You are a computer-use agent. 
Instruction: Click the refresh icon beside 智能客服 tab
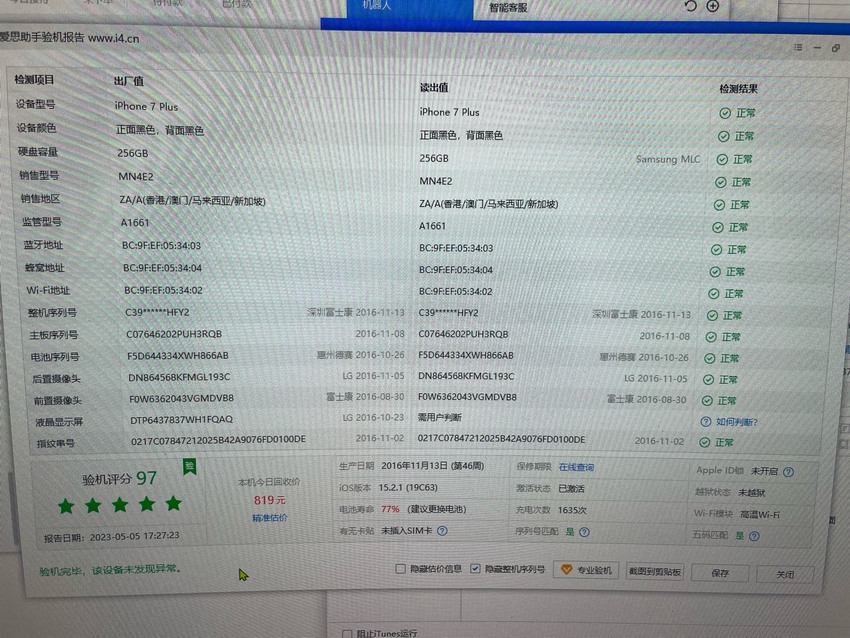[690, 7]
